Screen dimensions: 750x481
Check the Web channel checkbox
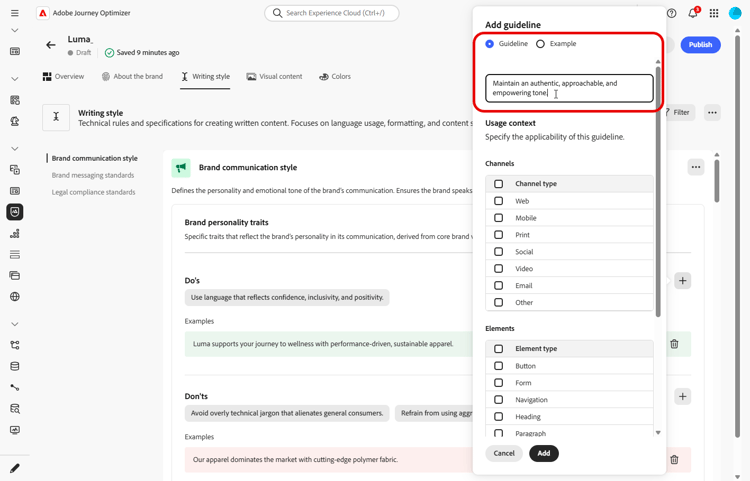[x=498, y=201]
